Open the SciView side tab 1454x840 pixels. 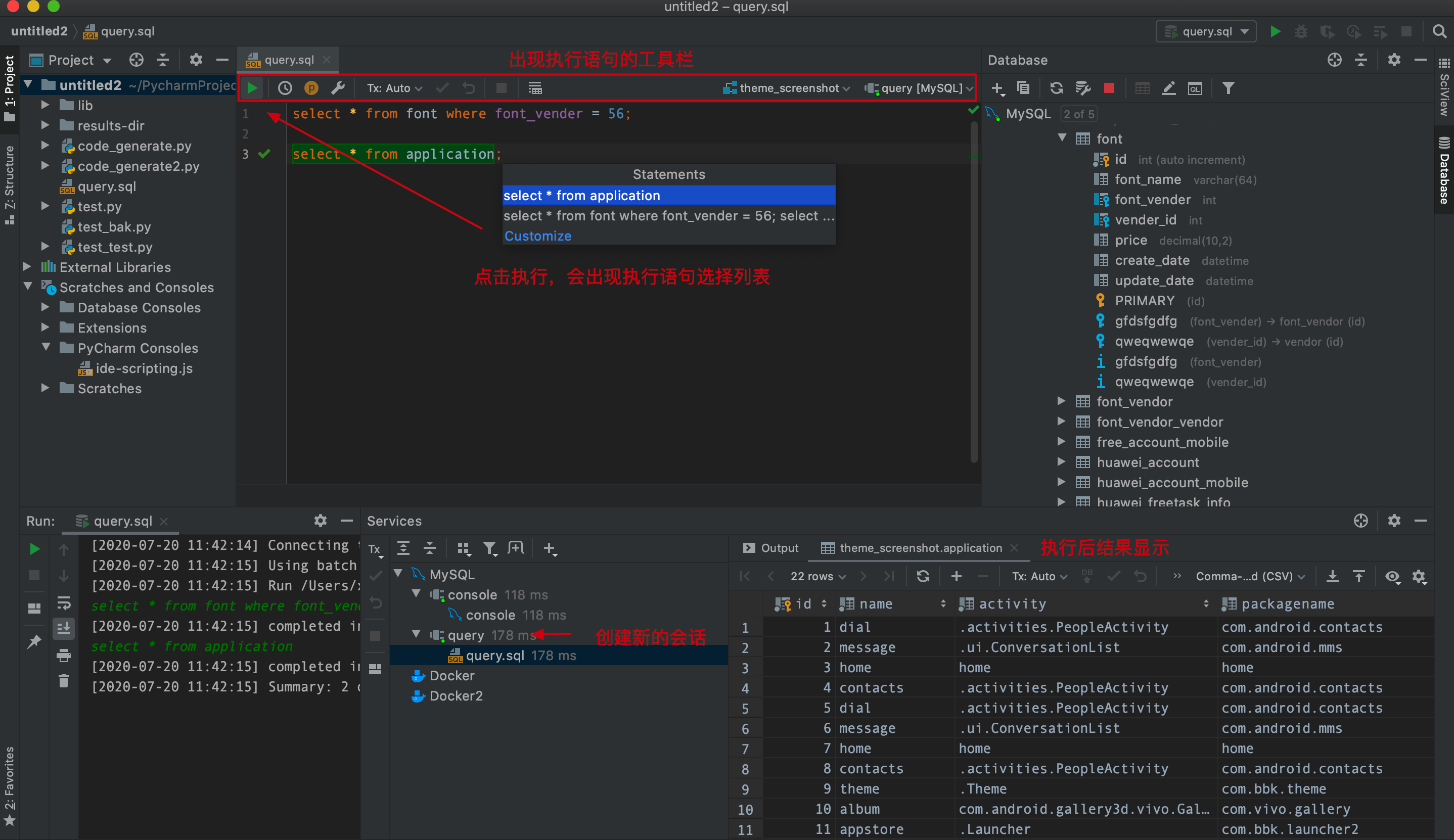click(1443, 88)
